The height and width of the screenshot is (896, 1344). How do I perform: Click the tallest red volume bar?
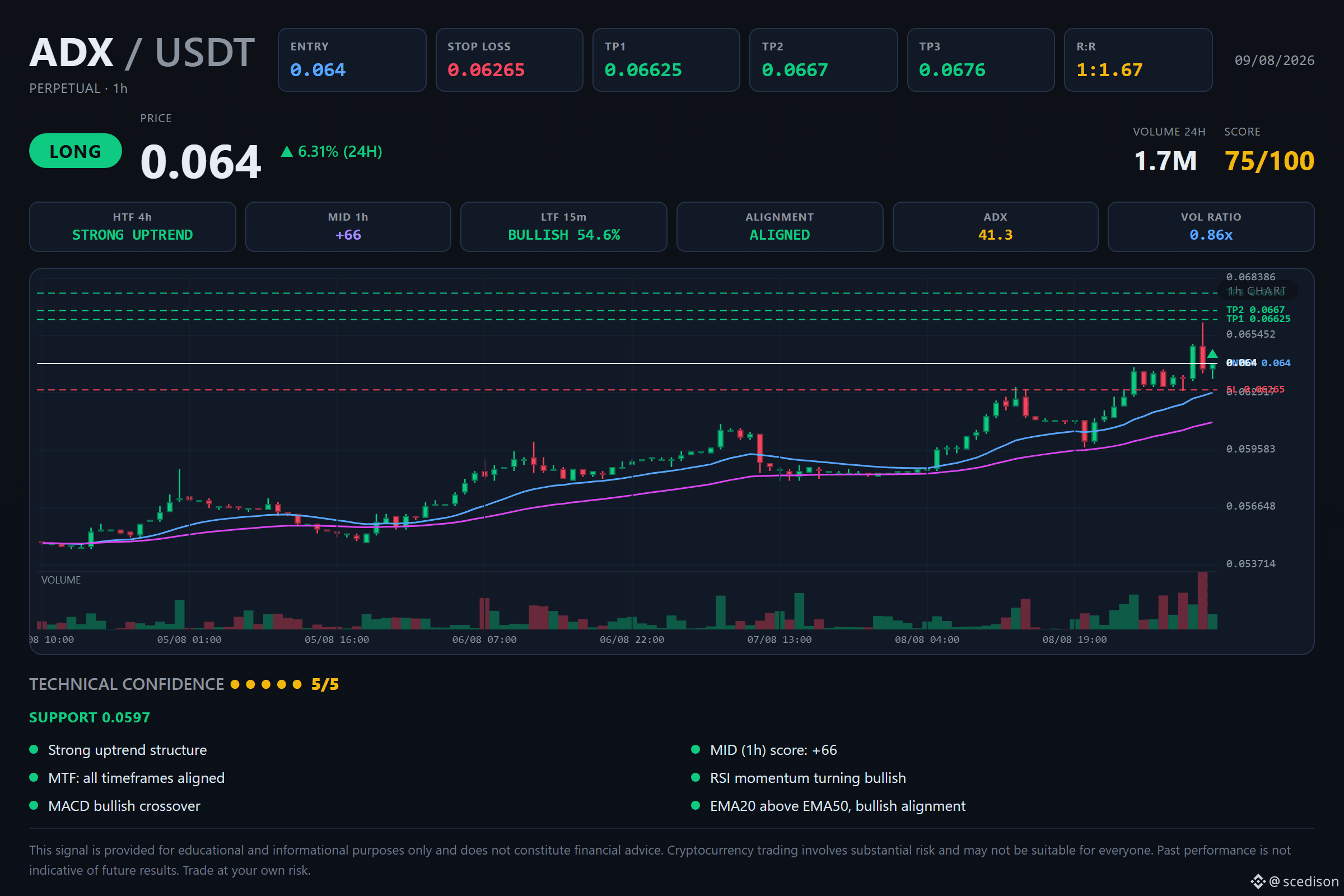coord(1202,600)
